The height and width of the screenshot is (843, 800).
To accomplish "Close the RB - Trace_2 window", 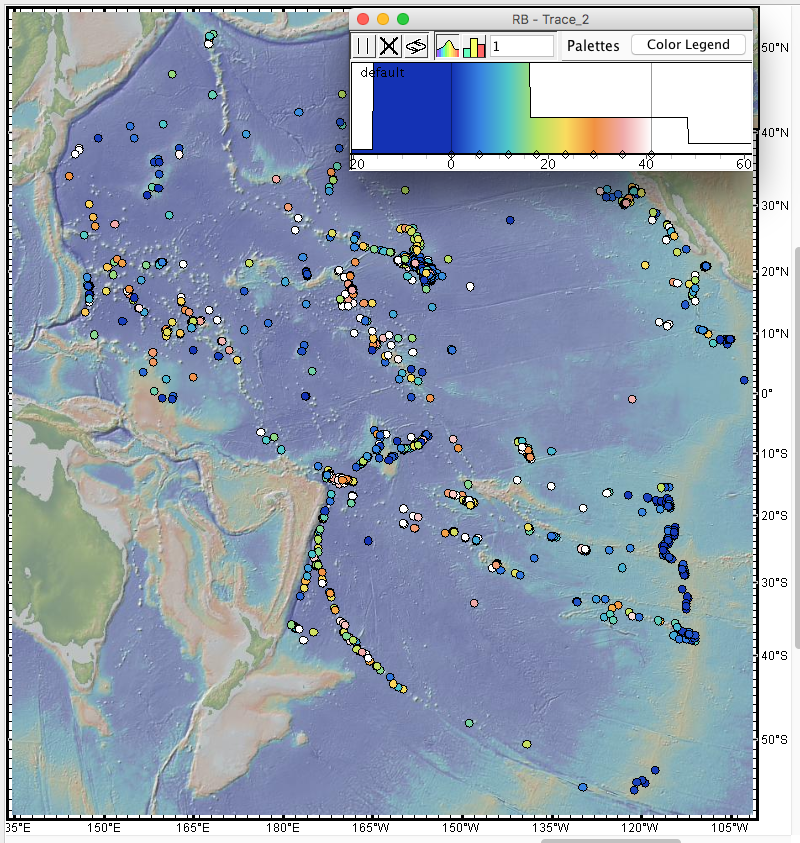I will coord(363,19).
